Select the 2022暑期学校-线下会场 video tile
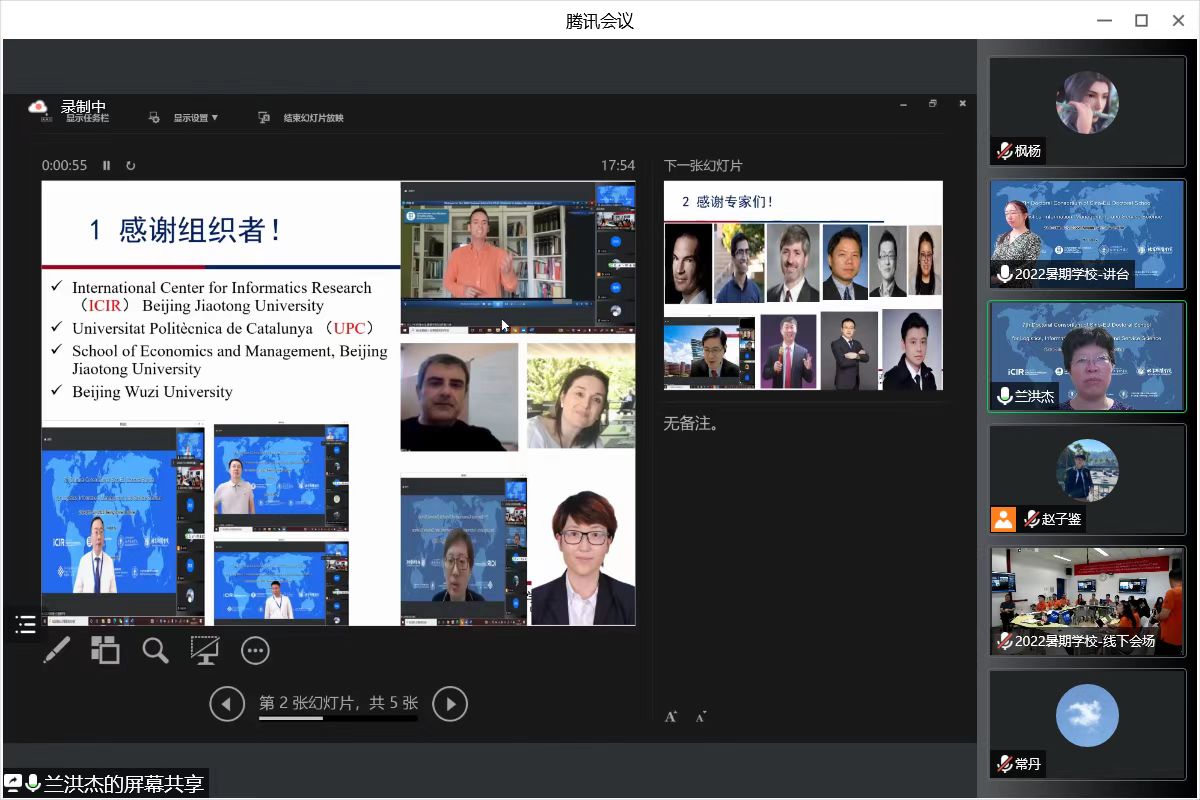Image resolution: width=1200 pixels, height=800 pixels. pos(1087,602)
